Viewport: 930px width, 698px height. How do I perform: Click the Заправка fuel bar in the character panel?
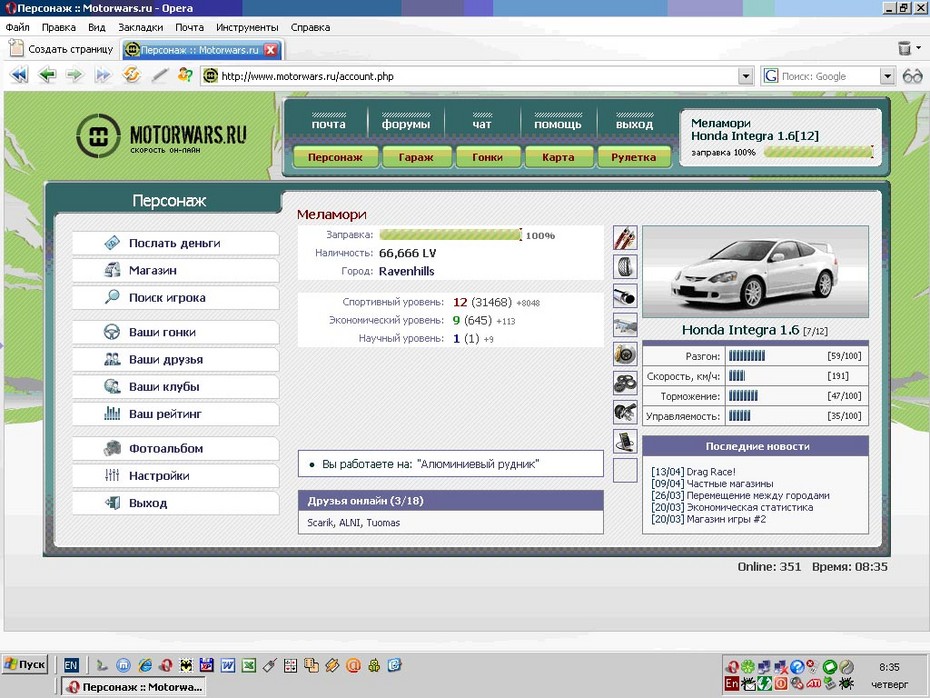(451, 235)
